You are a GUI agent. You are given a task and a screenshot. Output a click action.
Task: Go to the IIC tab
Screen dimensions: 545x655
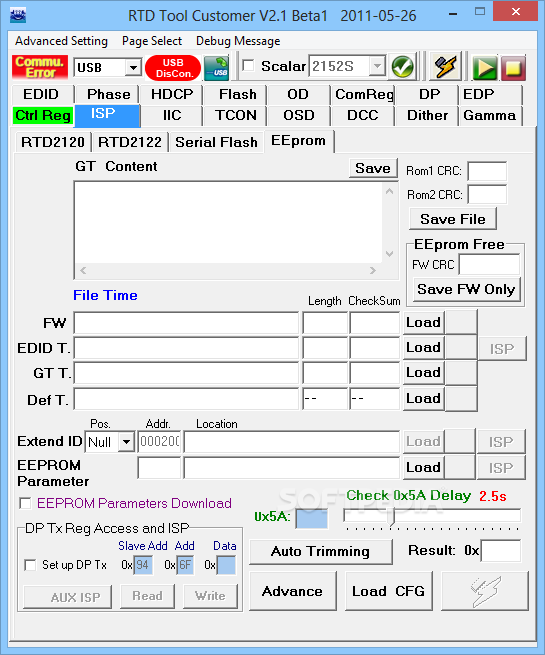pyautogui.click(x=172, y=115)
